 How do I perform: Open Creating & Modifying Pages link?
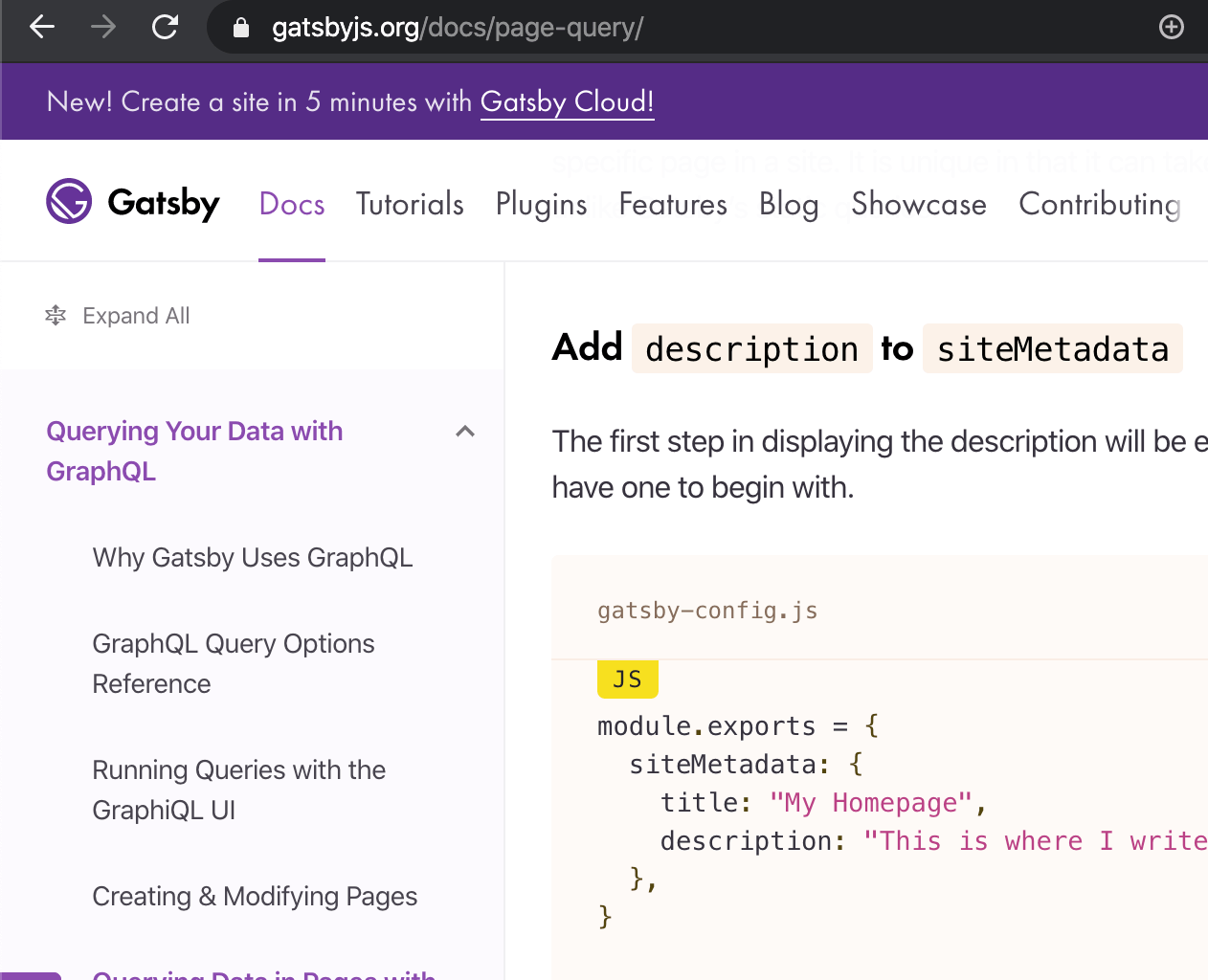pyautogui.click(x=255, y=896)
